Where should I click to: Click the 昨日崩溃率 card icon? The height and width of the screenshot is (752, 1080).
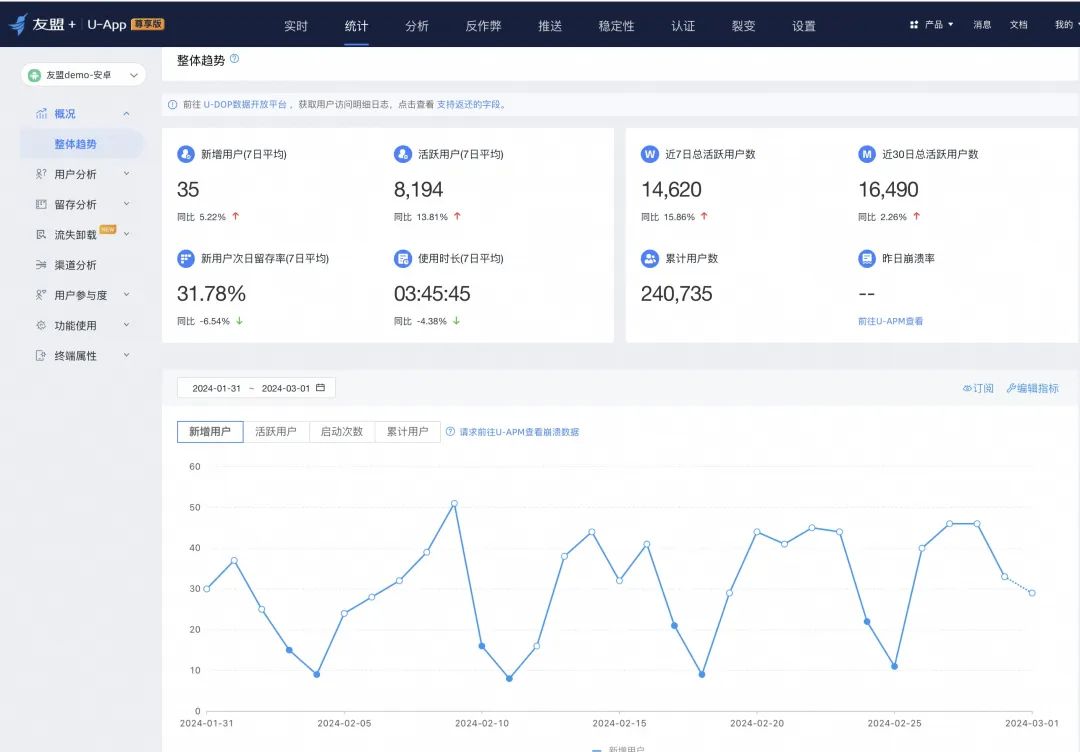(866, 258)
